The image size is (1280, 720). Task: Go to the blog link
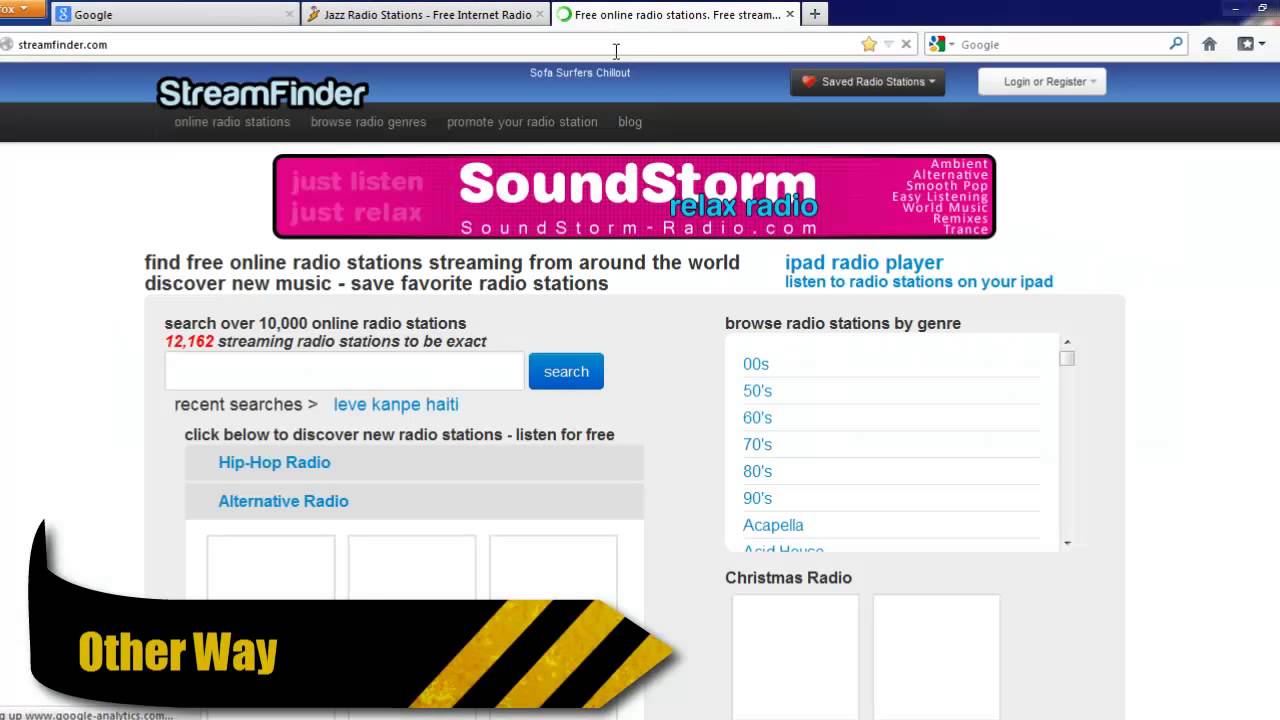click(x=630, y=122)
